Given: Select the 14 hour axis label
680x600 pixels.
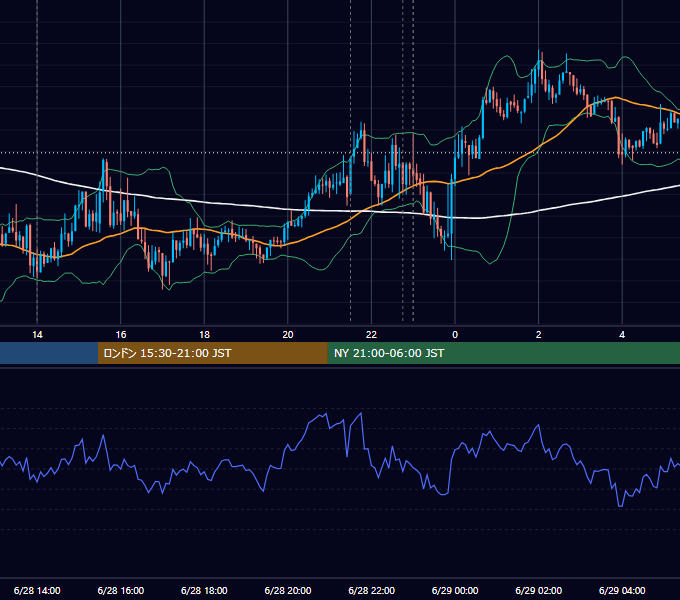Looking at the screenshot, I should tap(37, 335).
